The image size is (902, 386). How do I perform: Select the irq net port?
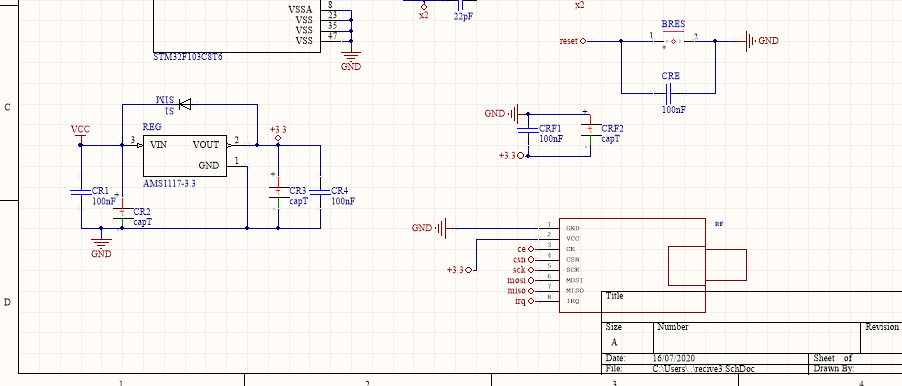click(525, 301)
